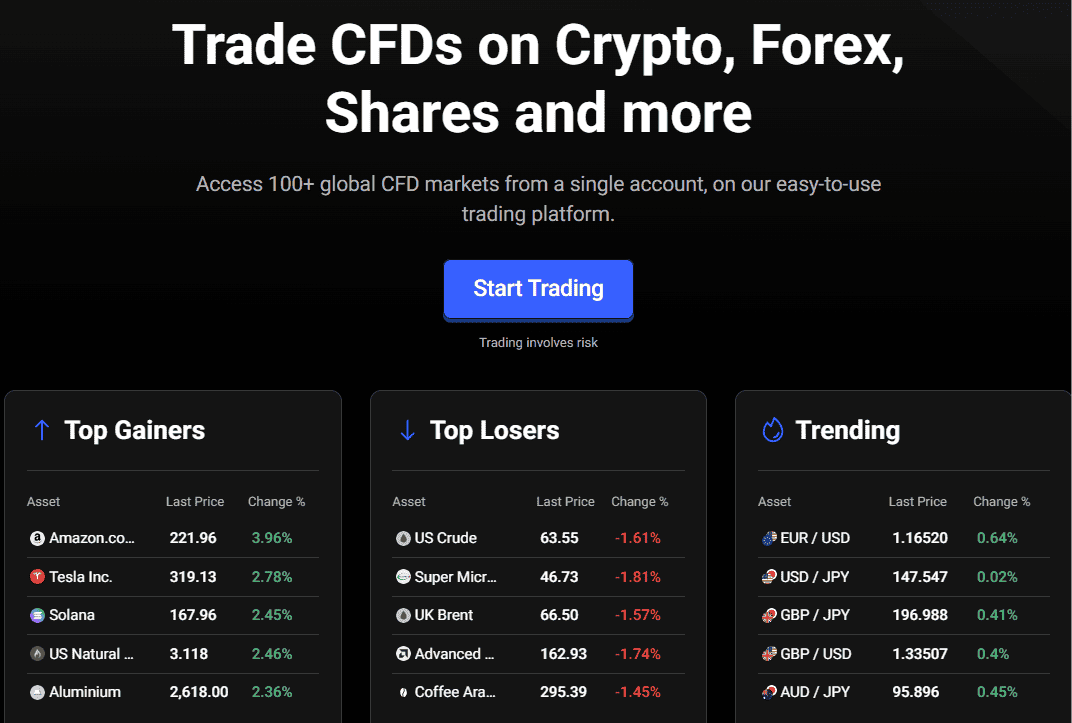Viewport: 1072px width, 723px height.
Task: Click the Tesla Inc. change 2.78%
Action: click(272, 577)
